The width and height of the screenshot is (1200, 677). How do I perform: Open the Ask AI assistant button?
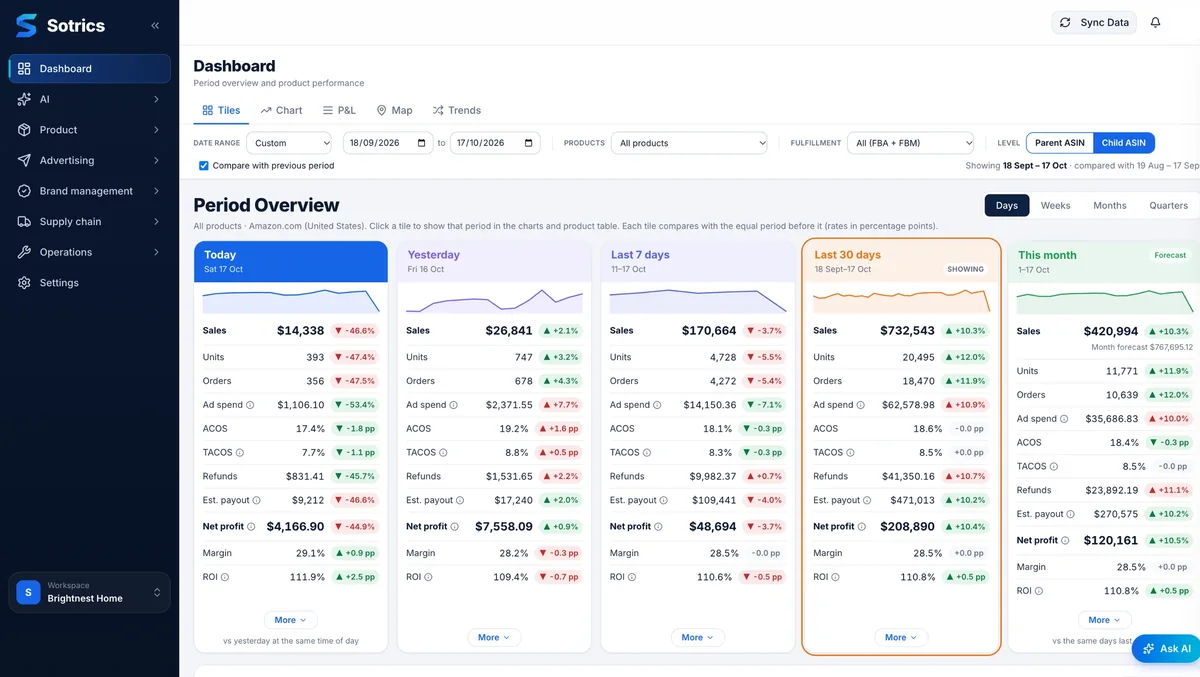pos(1166,649)
